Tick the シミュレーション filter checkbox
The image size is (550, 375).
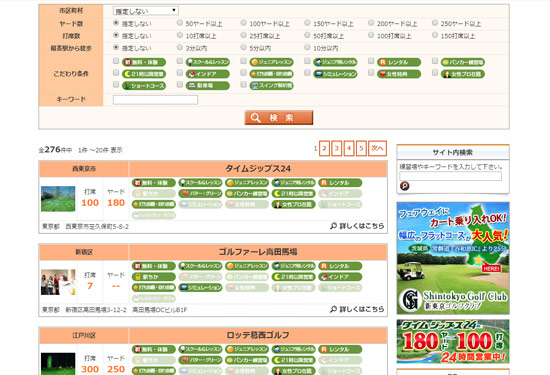(x=307, y=73)
